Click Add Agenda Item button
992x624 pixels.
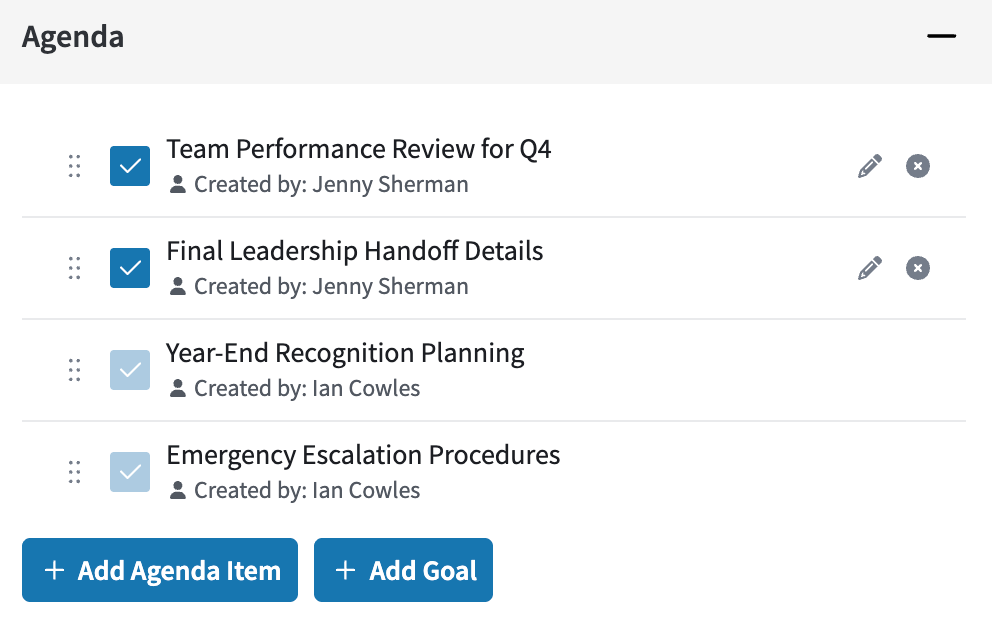pos(159,570)
